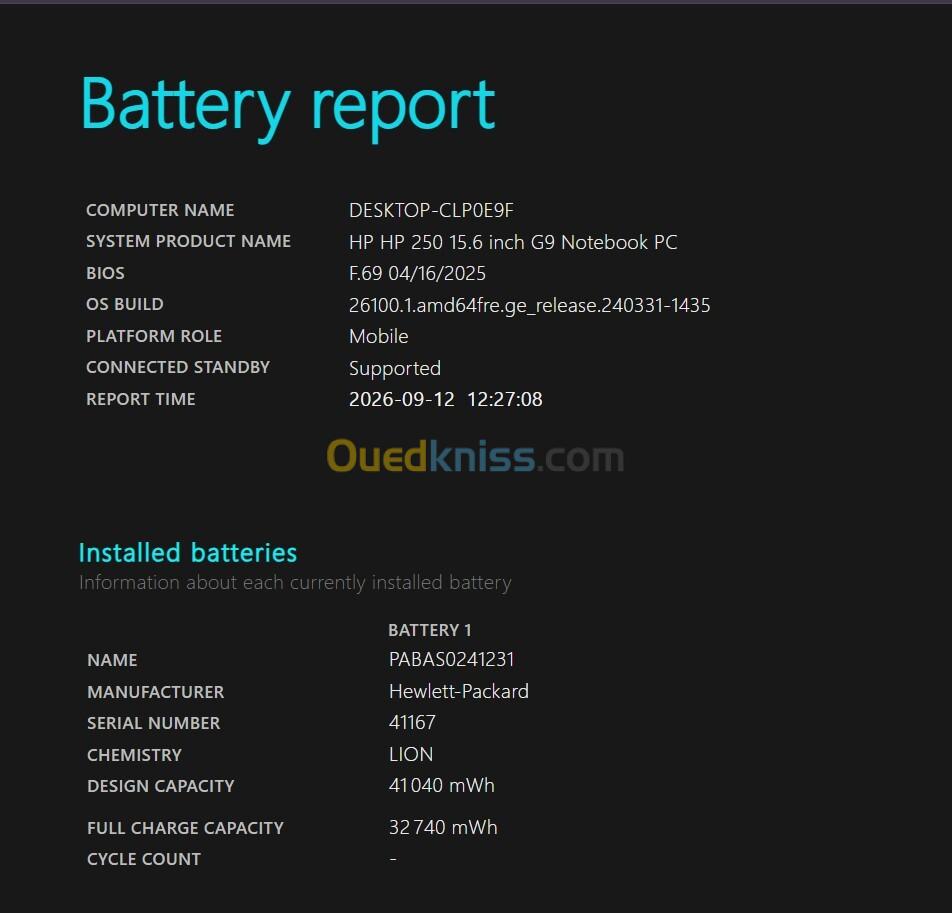The image size is (952, 913).
Task: Select the "COMPUTER NAME" label
Action: click(160, 210)
